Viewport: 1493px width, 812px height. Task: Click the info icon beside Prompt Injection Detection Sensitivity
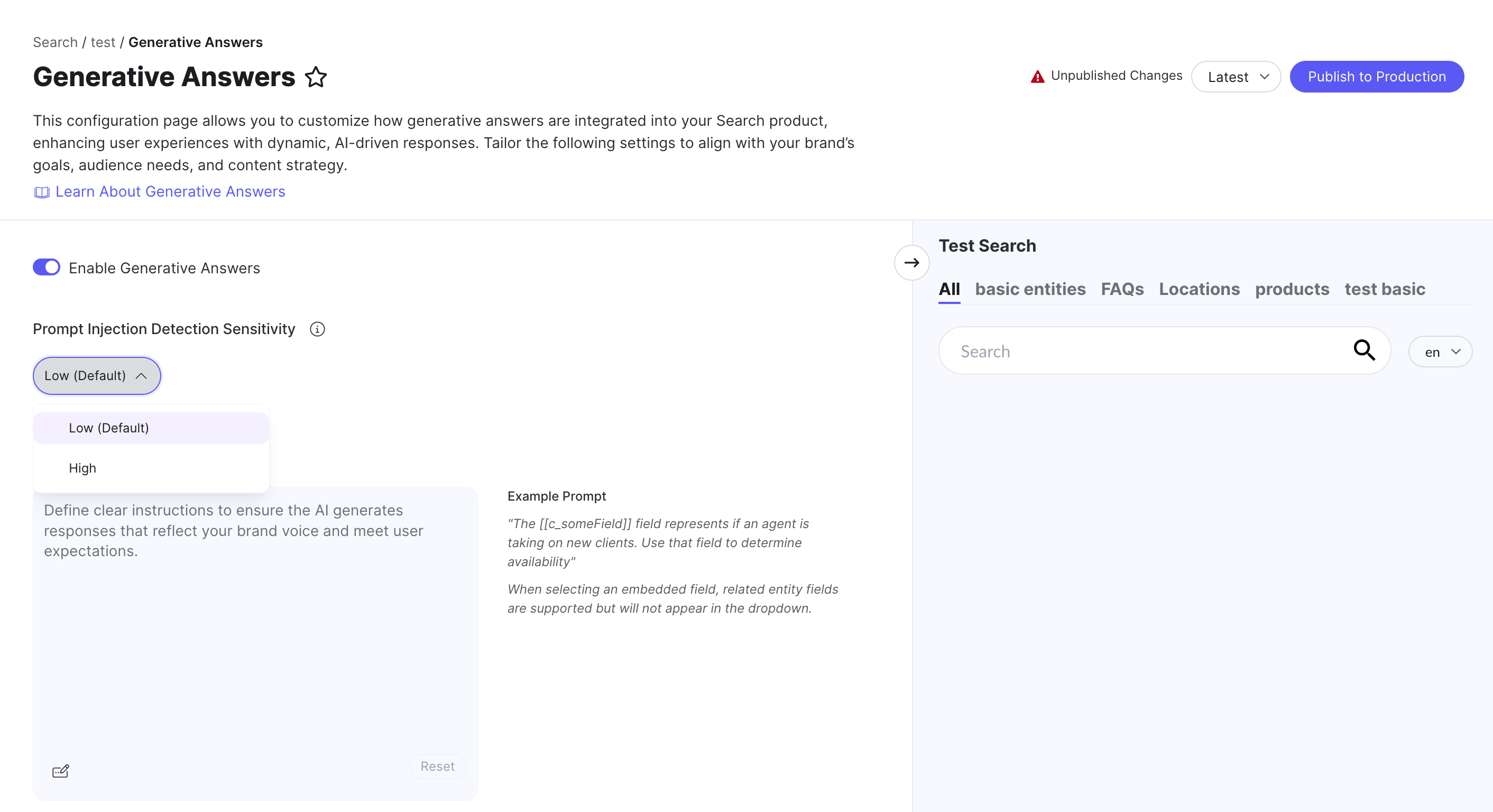[x=317, y=329]
